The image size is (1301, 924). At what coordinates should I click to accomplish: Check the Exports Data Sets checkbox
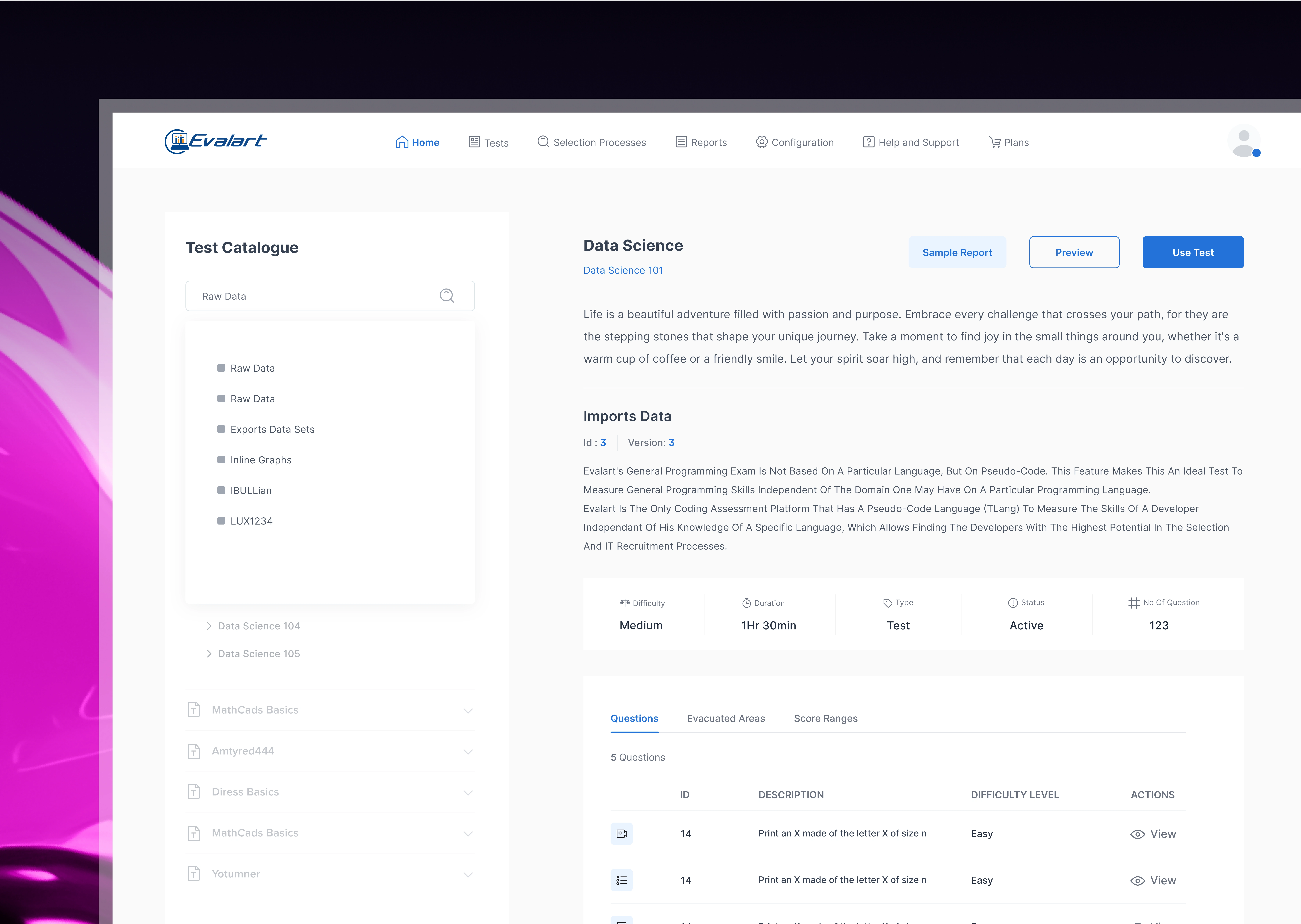(221, 429)
